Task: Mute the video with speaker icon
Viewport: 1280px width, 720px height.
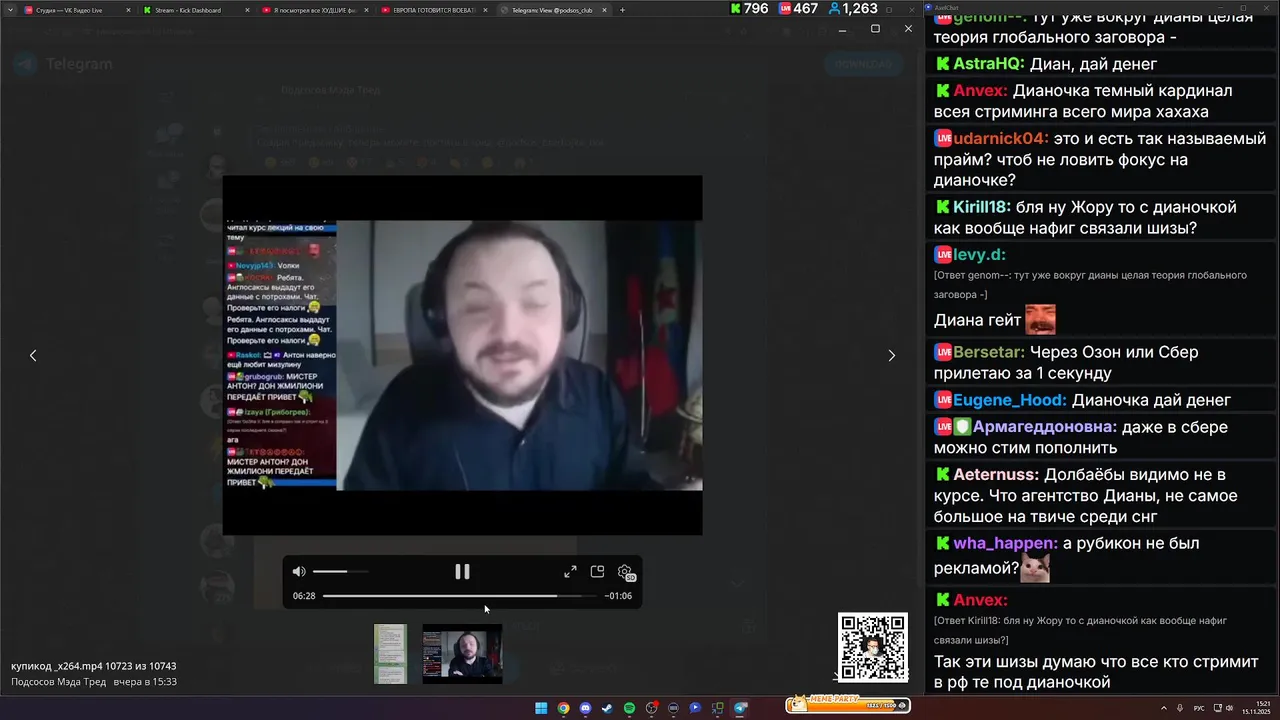Action: coord(299,571)
